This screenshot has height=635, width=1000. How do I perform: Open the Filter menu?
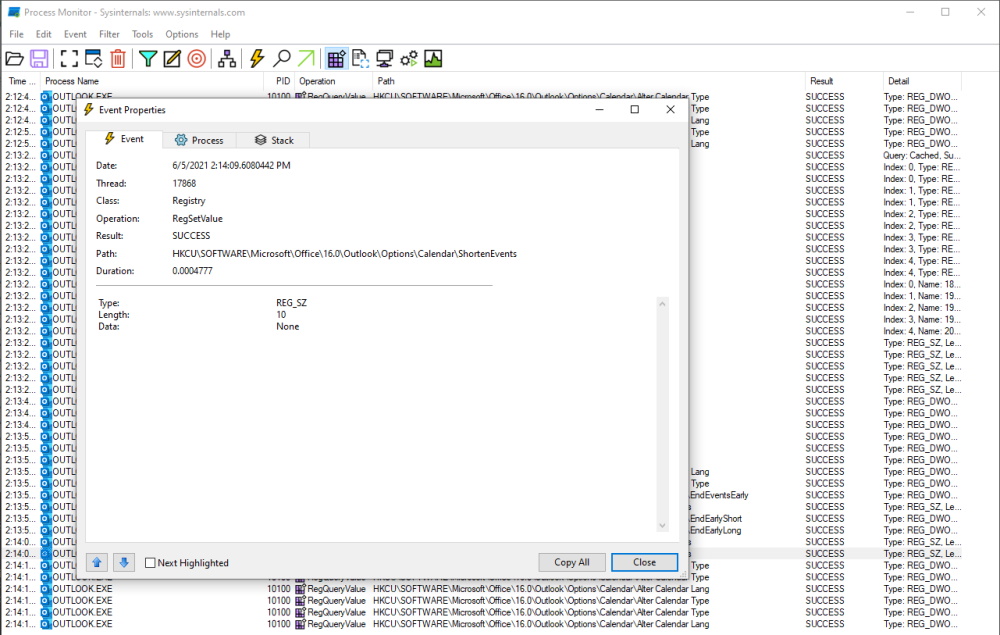pyautogui.click(x=109, y=34)
